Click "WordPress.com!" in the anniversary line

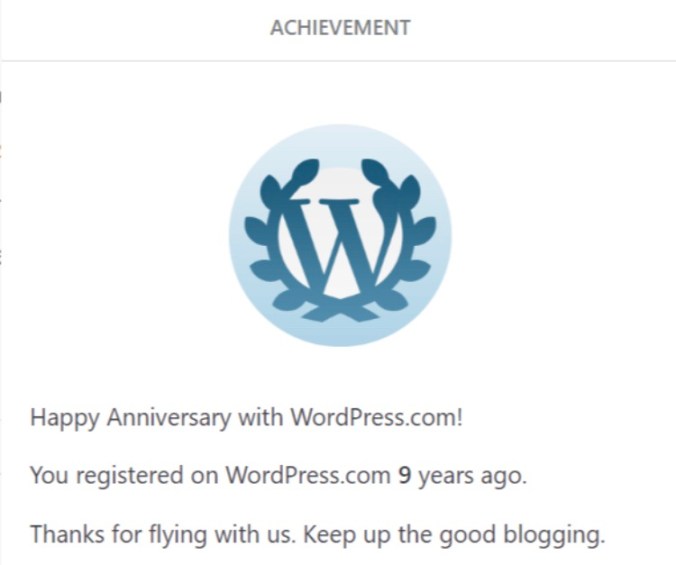click(376, 417)
